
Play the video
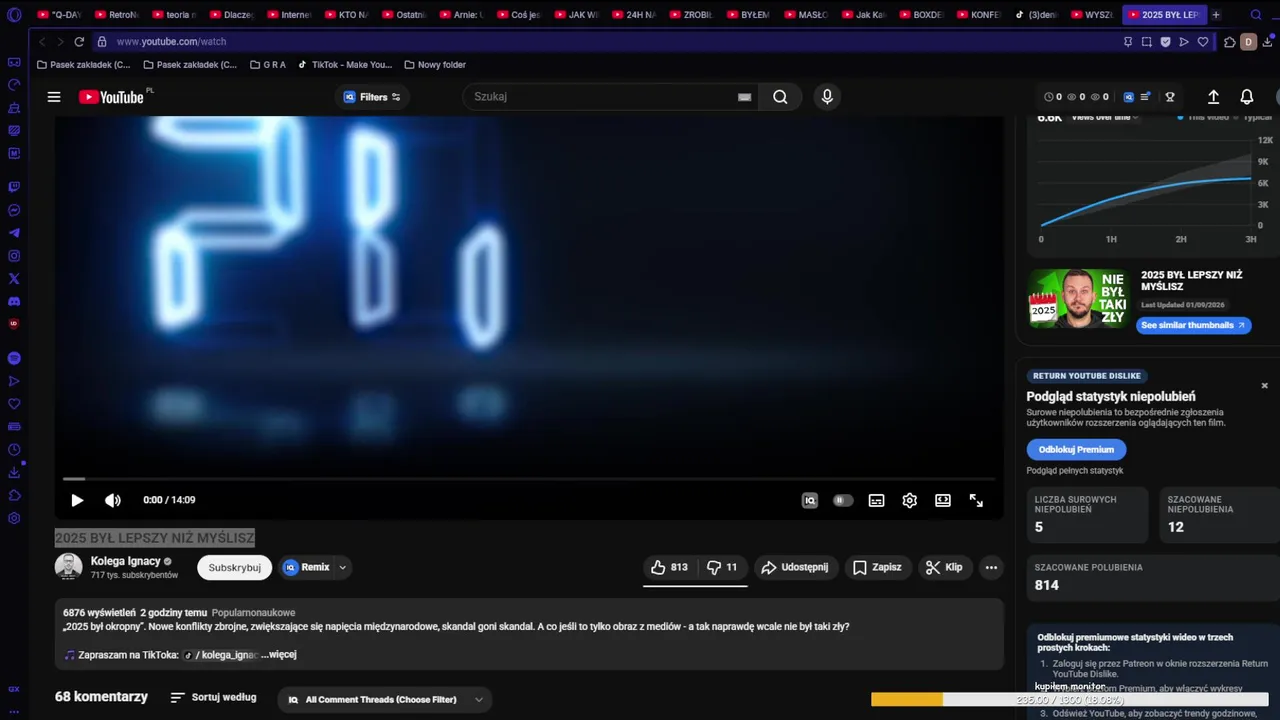pos(77,500)
